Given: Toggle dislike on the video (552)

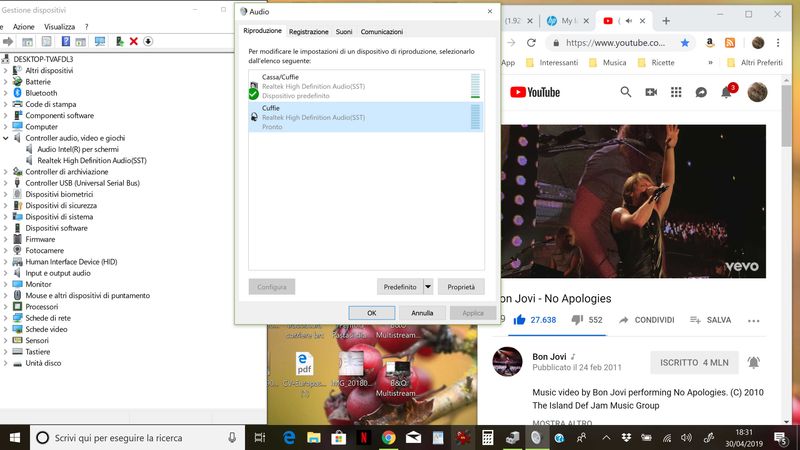Looking at the screenshot, I should click(587, 320).
